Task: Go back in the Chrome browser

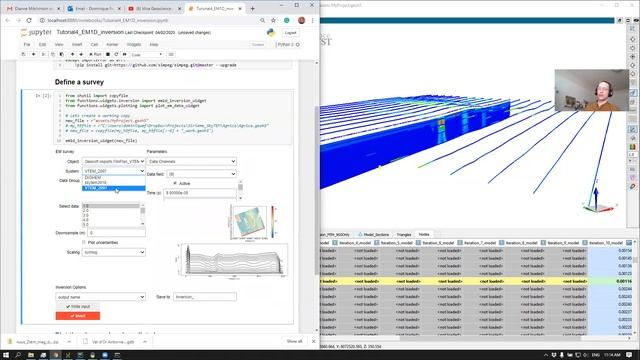Action: point(7,20)
